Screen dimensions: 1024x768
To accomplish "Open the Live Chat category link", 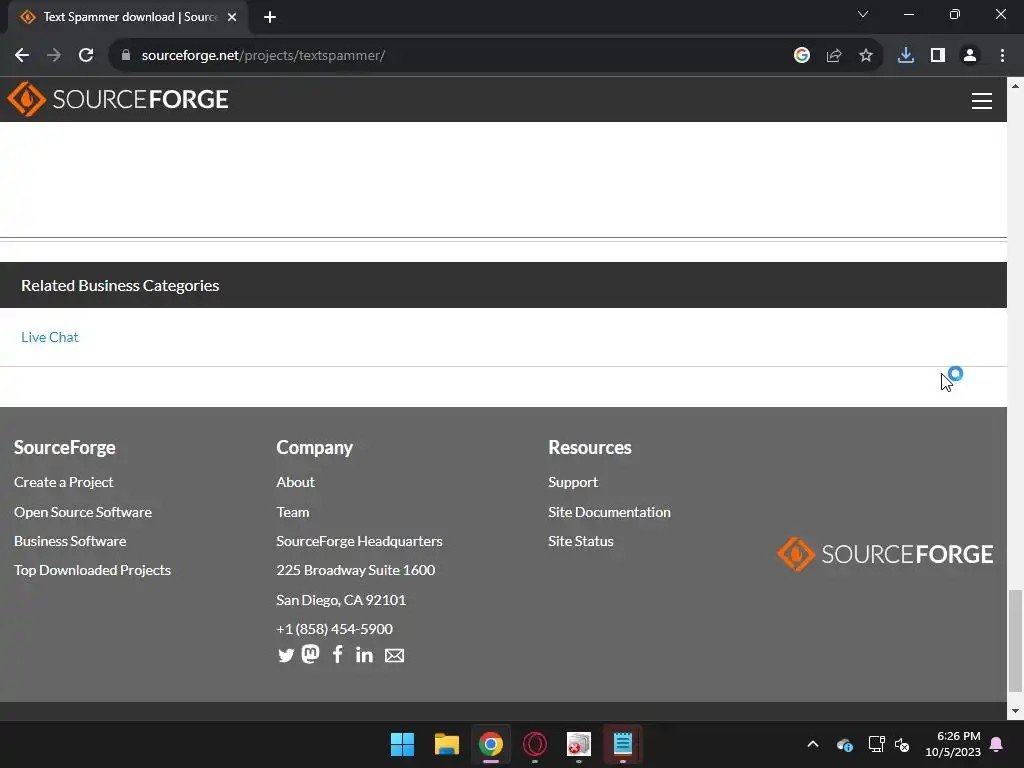I will pyautogui.click(x=50, y=337).
